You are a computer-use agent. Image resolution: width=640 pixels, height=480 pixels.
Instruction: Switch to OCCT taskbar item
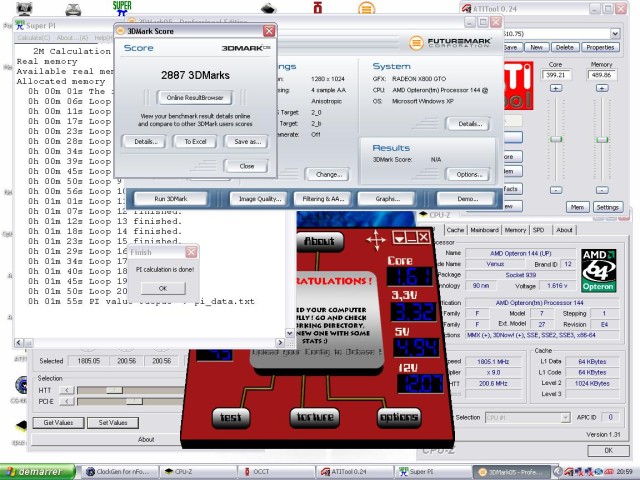coord(276,472)
